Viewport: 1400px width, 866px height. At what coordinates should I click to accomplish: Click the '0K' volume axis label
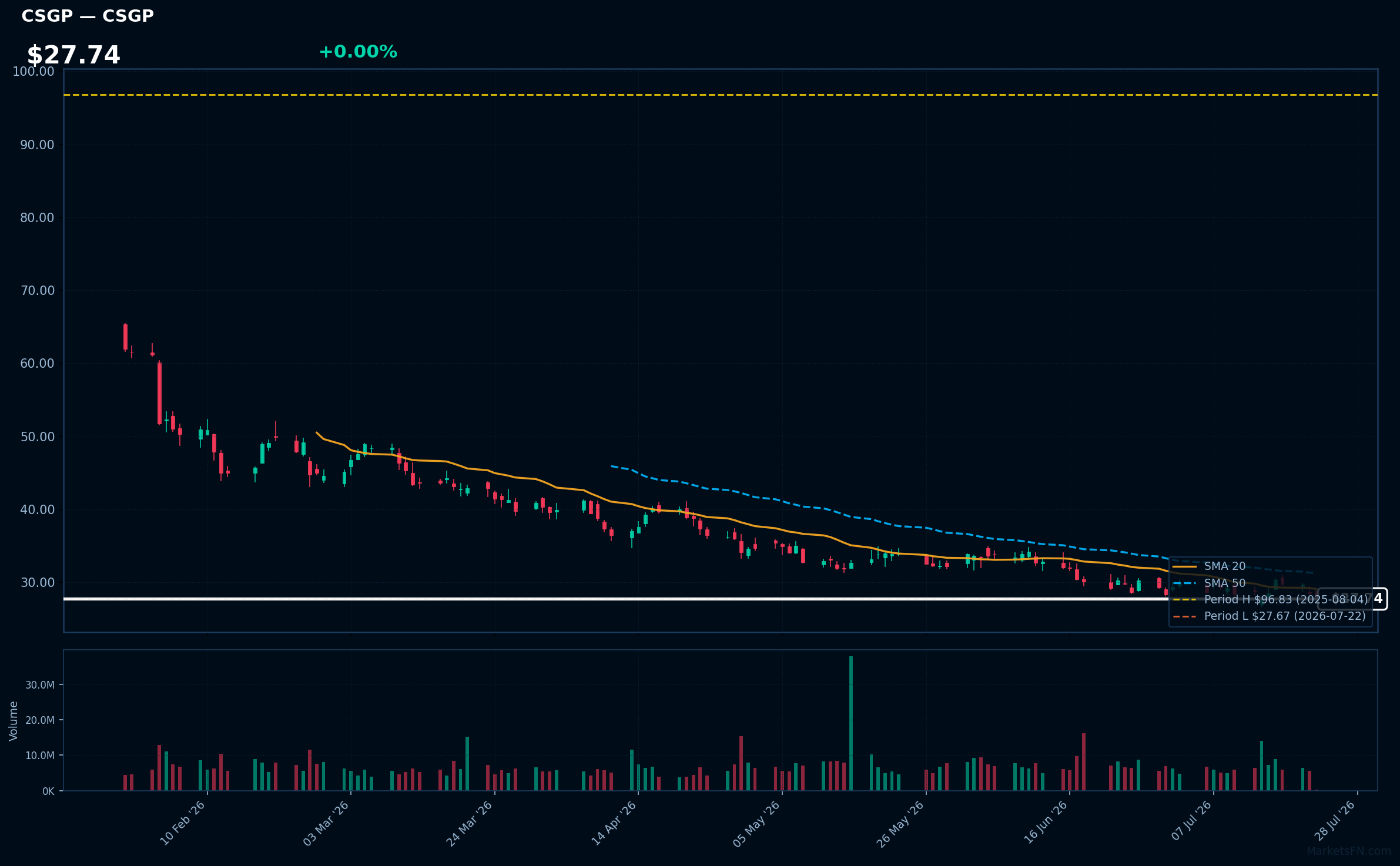click(48, 791)
